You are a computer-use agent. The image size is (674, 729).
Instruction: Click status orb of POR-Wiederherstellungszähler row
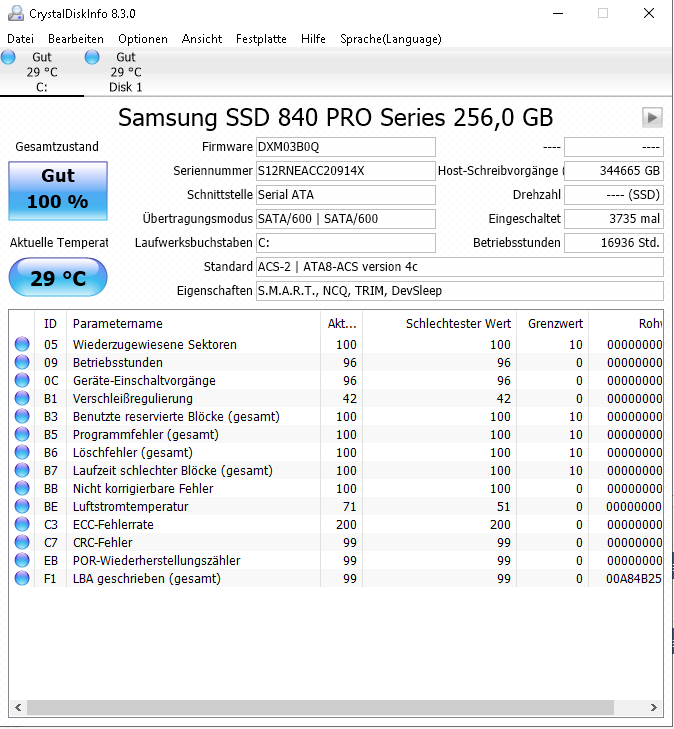(22, 560)
